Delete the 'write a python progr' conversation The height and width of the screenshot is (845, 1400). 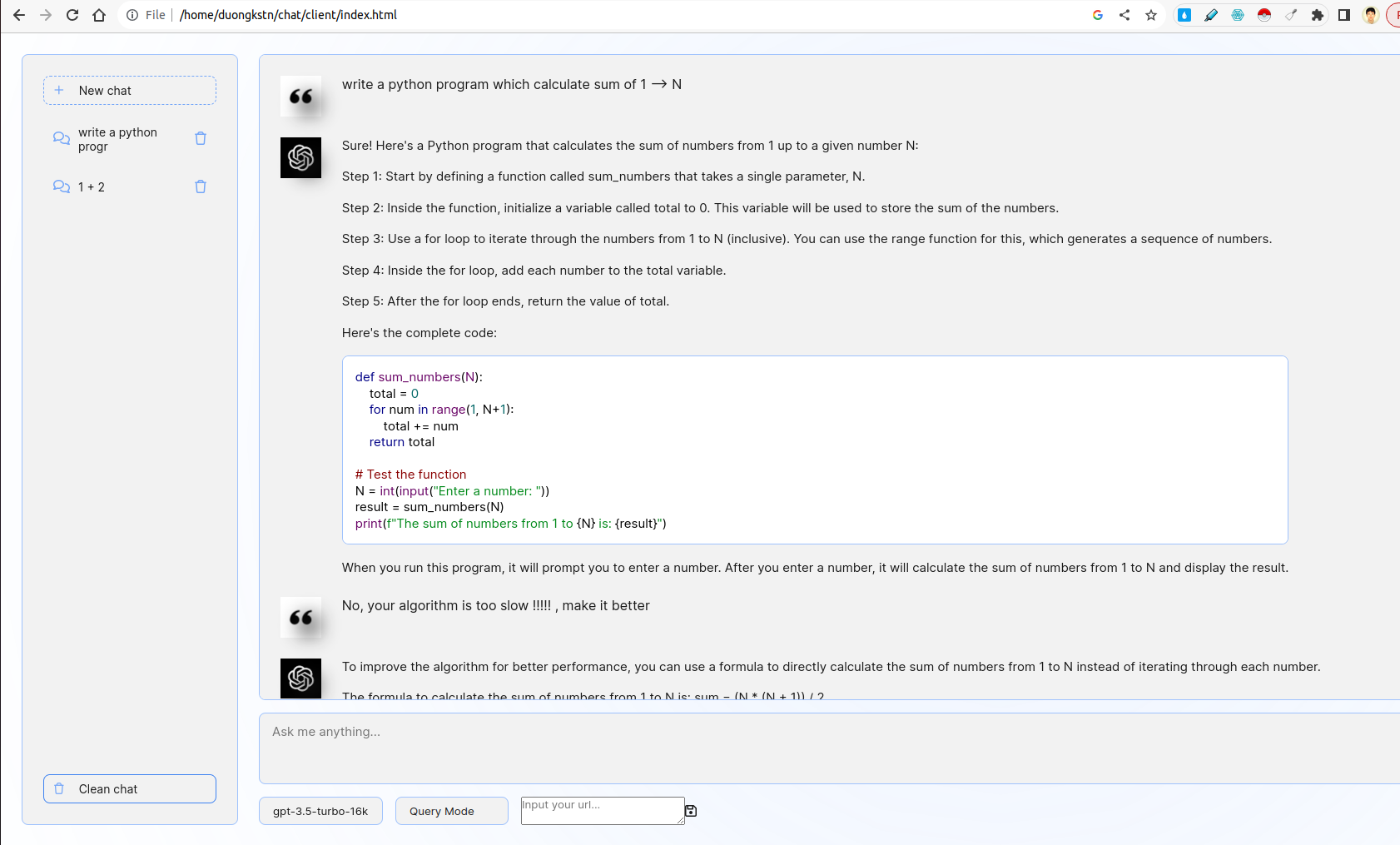click(x=201, y=138)
